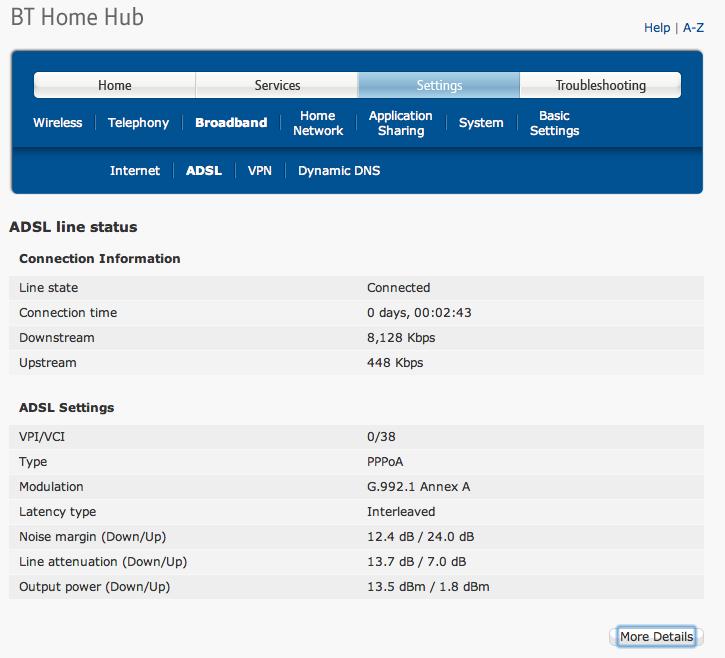Select the ADSL sub-menu item

click(x=204, y=171)
